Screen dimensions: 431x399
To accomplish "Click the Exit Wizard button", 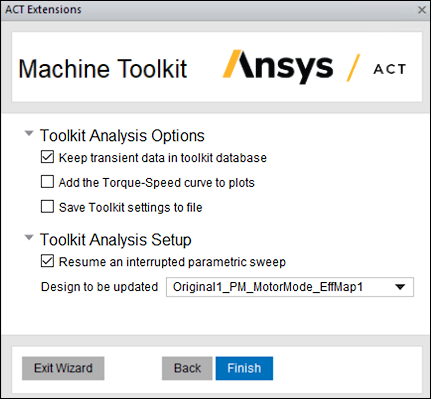I will [63, 368].
